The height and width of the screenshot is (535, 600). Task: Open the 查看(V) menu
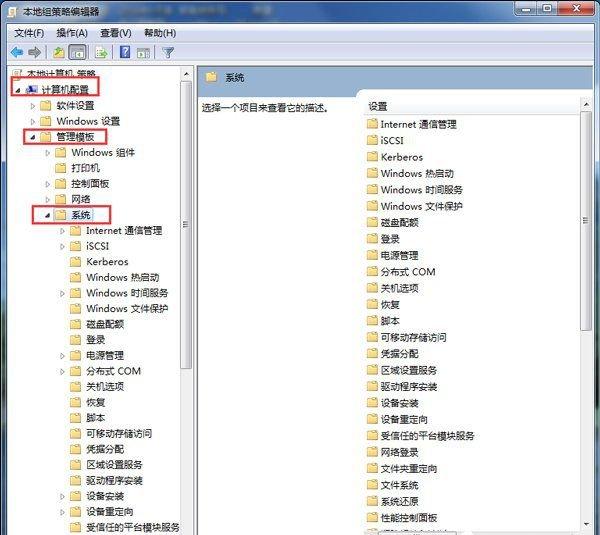click(116, 33)
